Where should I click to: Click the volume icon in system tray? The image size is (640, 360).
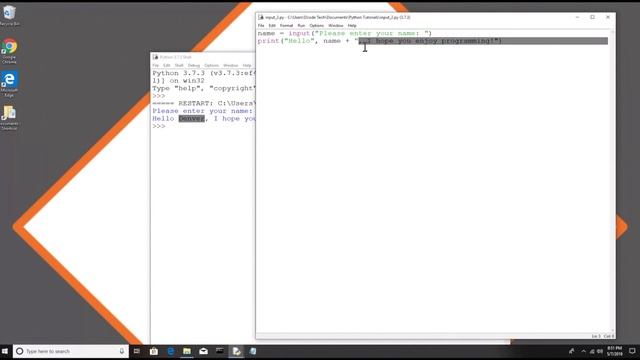click(x=600, y=351)
